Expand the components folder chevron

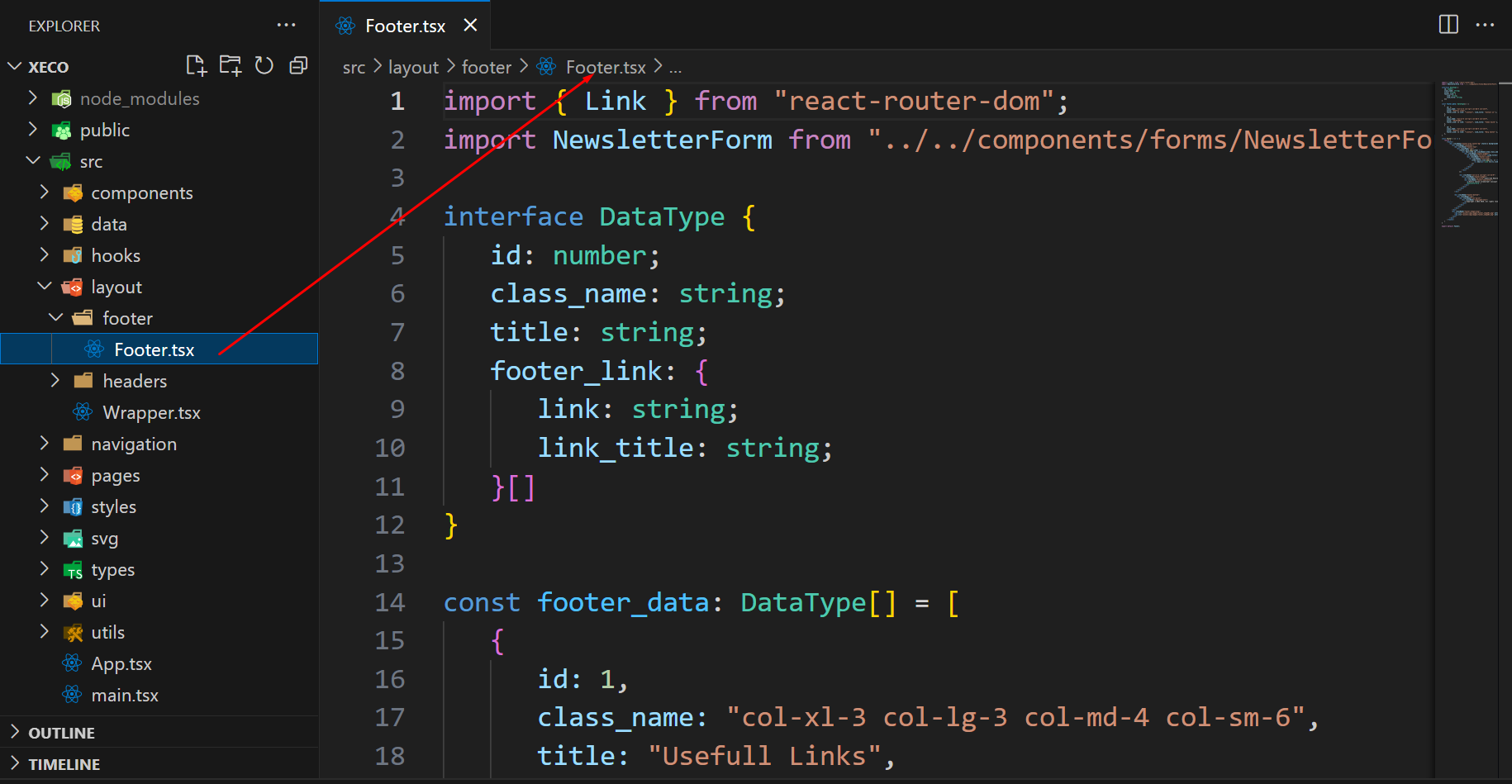pos(45,192)
